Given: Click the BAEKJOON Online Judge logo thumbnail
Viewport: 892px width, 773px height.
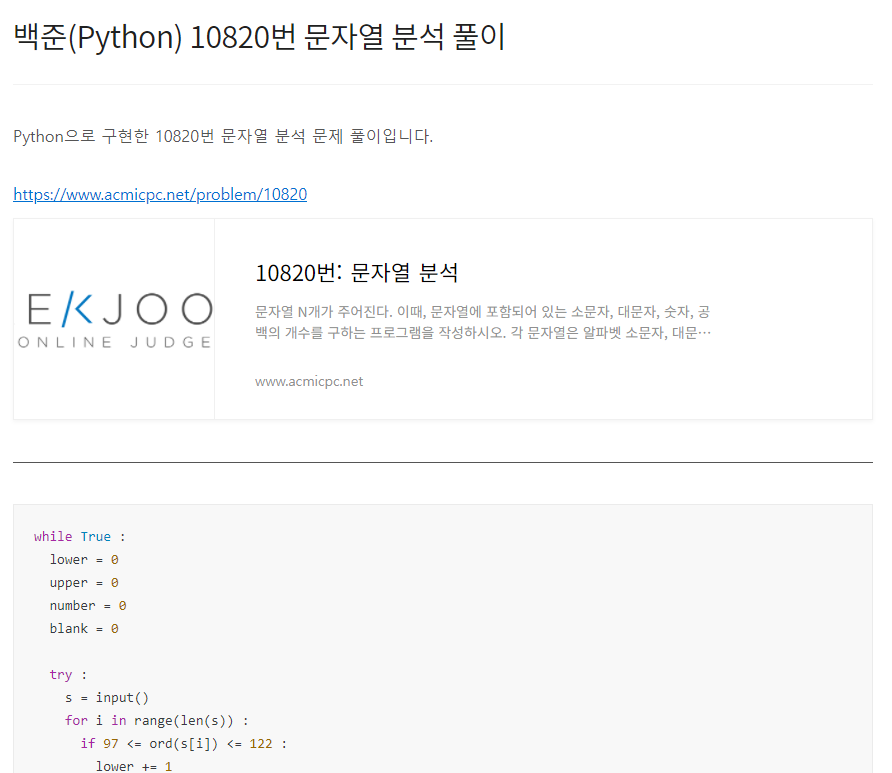Looking at the screenshot, I should click(x=114, y=319).
